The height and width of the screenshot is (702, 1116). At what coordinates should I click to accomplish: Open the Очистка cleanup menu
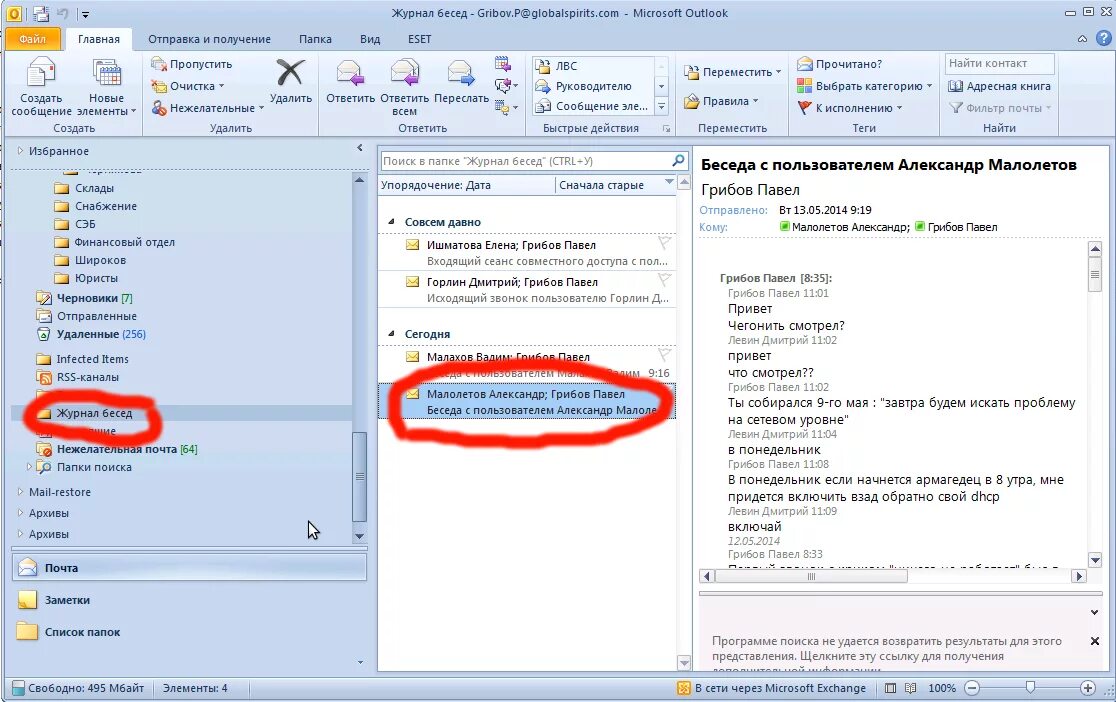pos(188,86)
